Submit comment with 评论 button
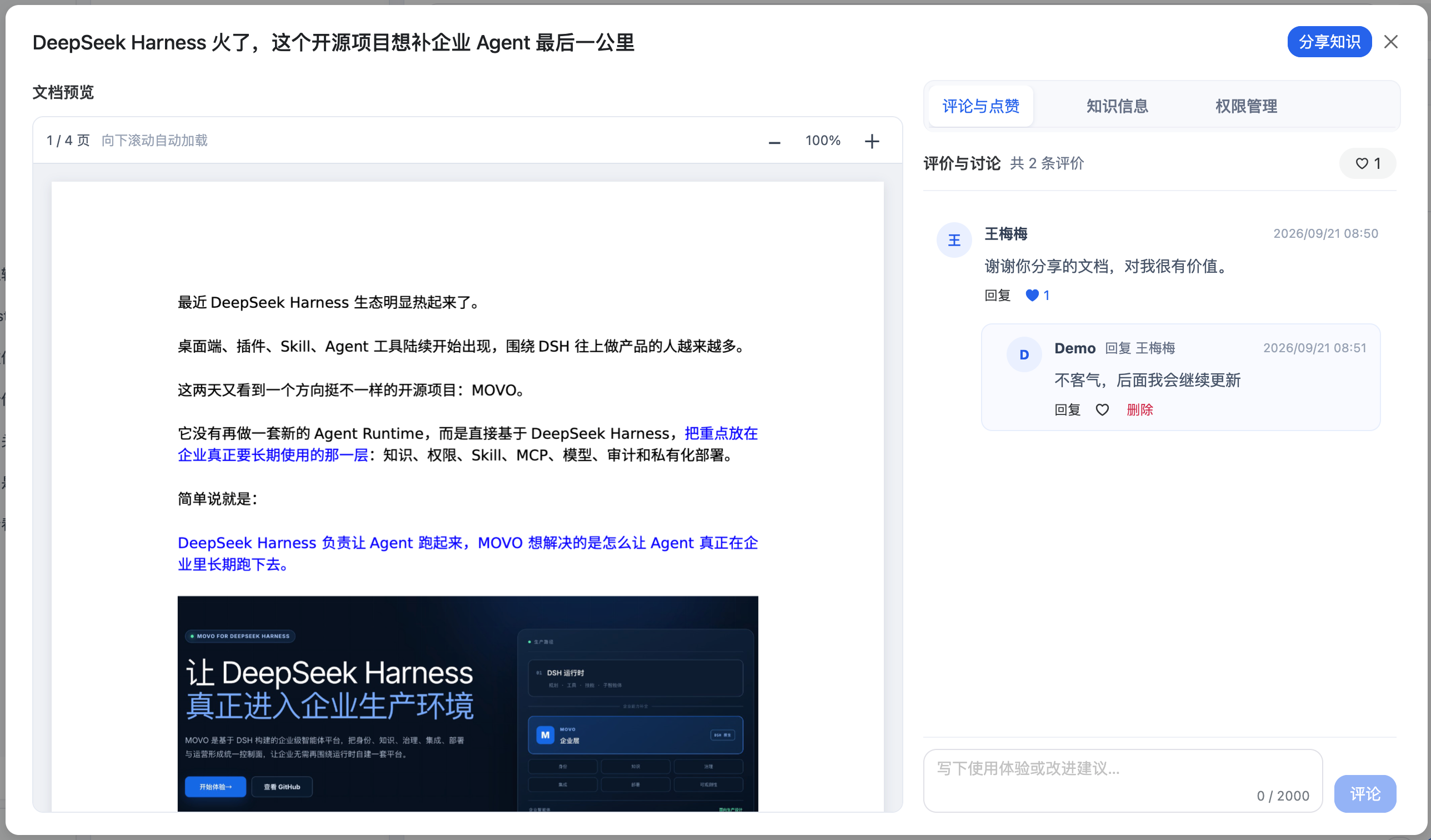This screenshot has height=840, width=1431. pos(1364,793)
